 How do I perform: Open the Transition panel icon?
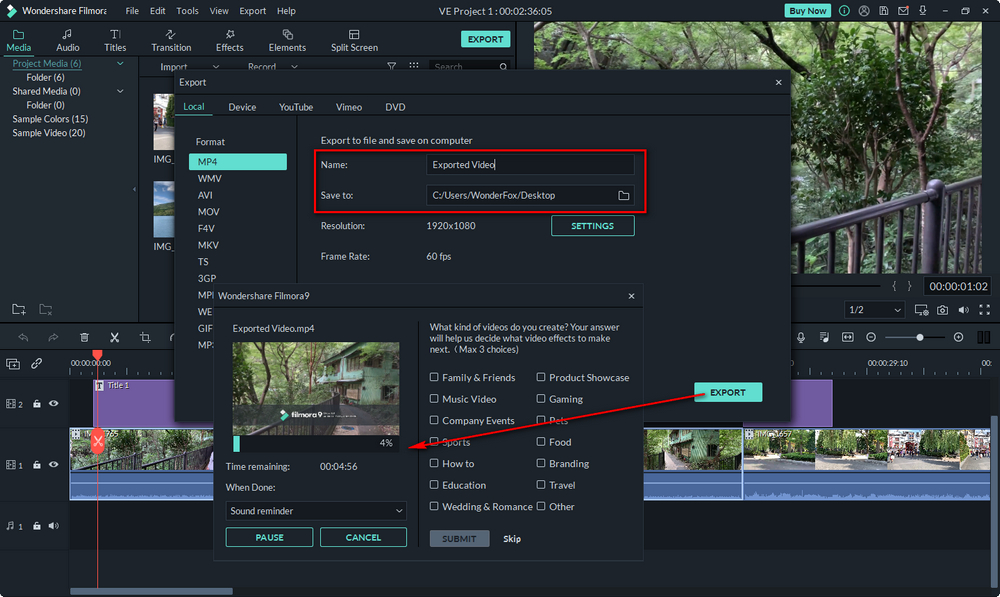tap(170, 34)
